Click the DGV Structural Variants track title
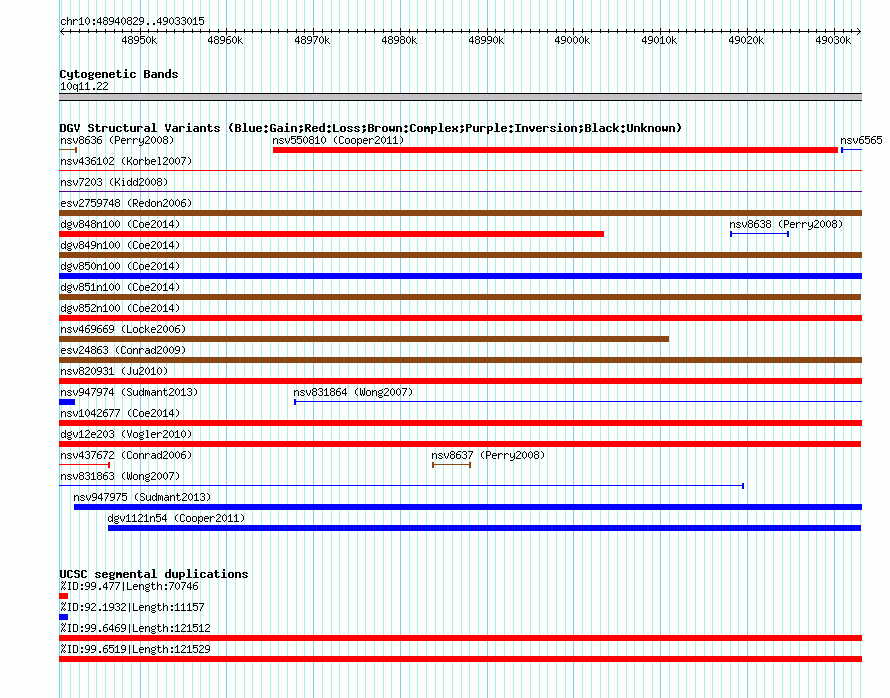The width and height of the screenshot is (890, 698). [x=370, y=128]
